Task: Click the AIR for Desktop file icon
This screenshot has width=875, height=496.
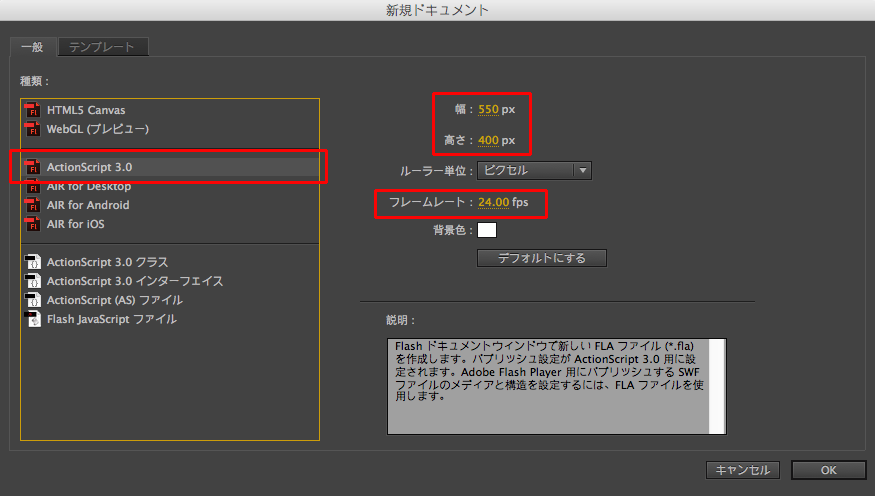Action: [x=33, y=186]
